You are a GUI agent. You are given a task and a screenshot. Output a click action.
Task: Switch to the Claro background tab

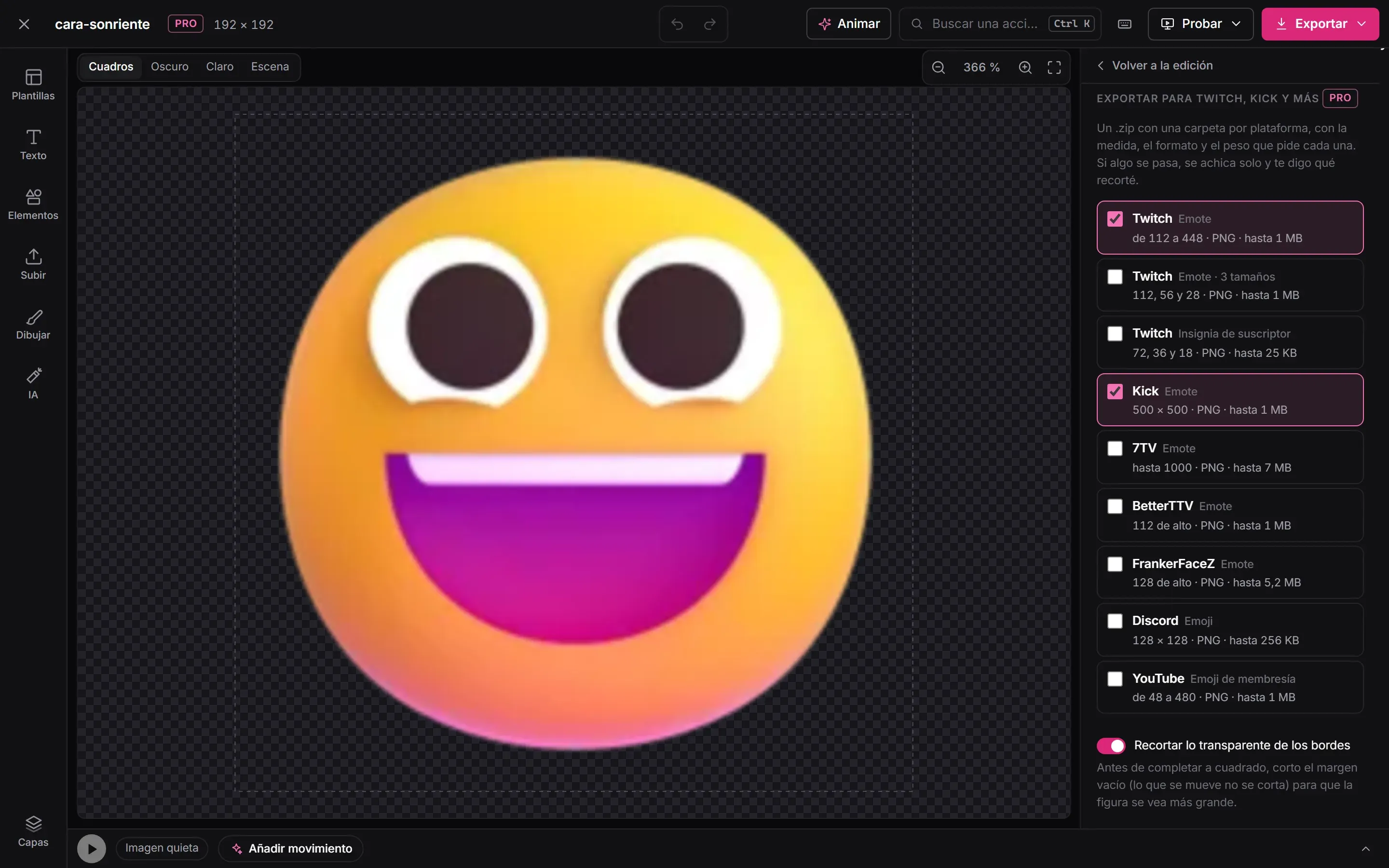click(220, 67)
